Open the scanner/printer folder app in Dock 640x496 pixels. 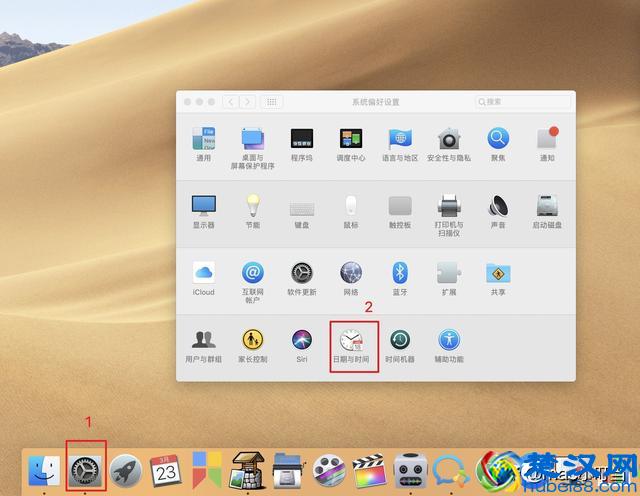point(289,470)
